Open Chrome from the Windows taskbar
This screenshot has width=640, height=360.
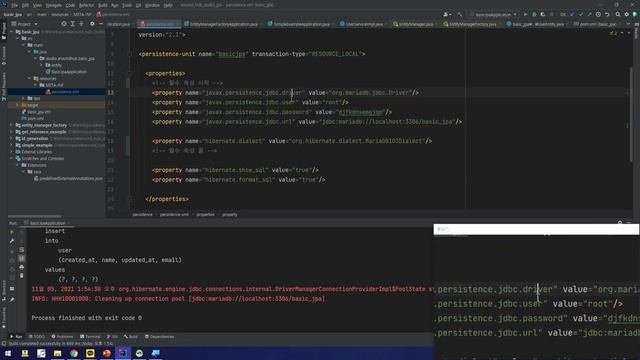(74, 353)
